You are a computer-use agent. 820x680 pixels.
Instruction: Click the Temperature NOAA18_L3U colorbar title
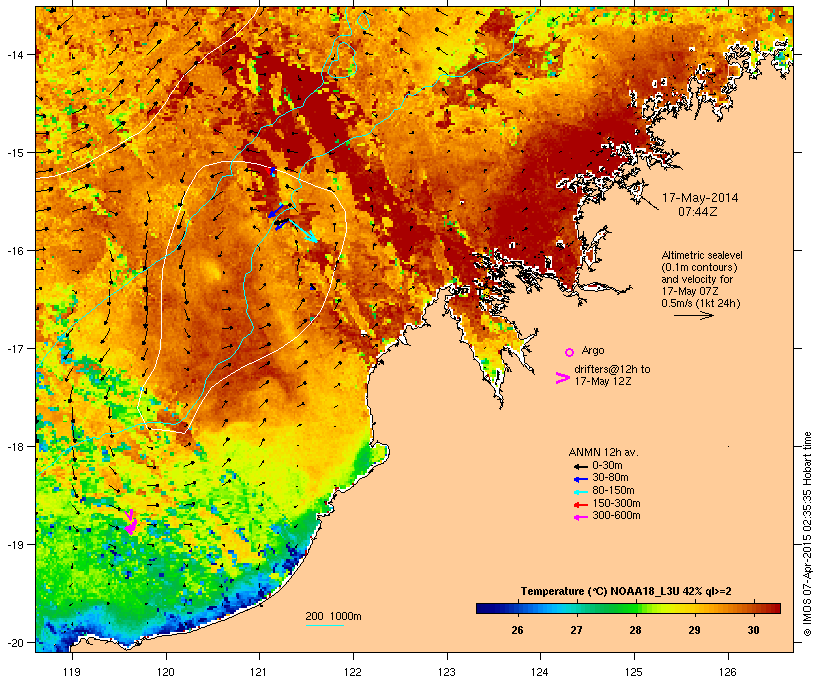pyautogui.click(x=626, y=592)
